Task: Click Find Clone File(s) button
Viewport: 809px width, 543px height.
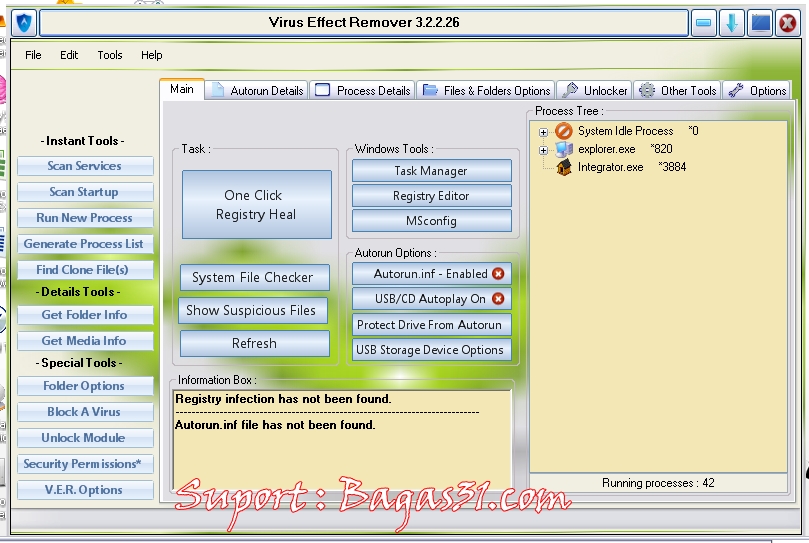Action: [x=85, y=269]
